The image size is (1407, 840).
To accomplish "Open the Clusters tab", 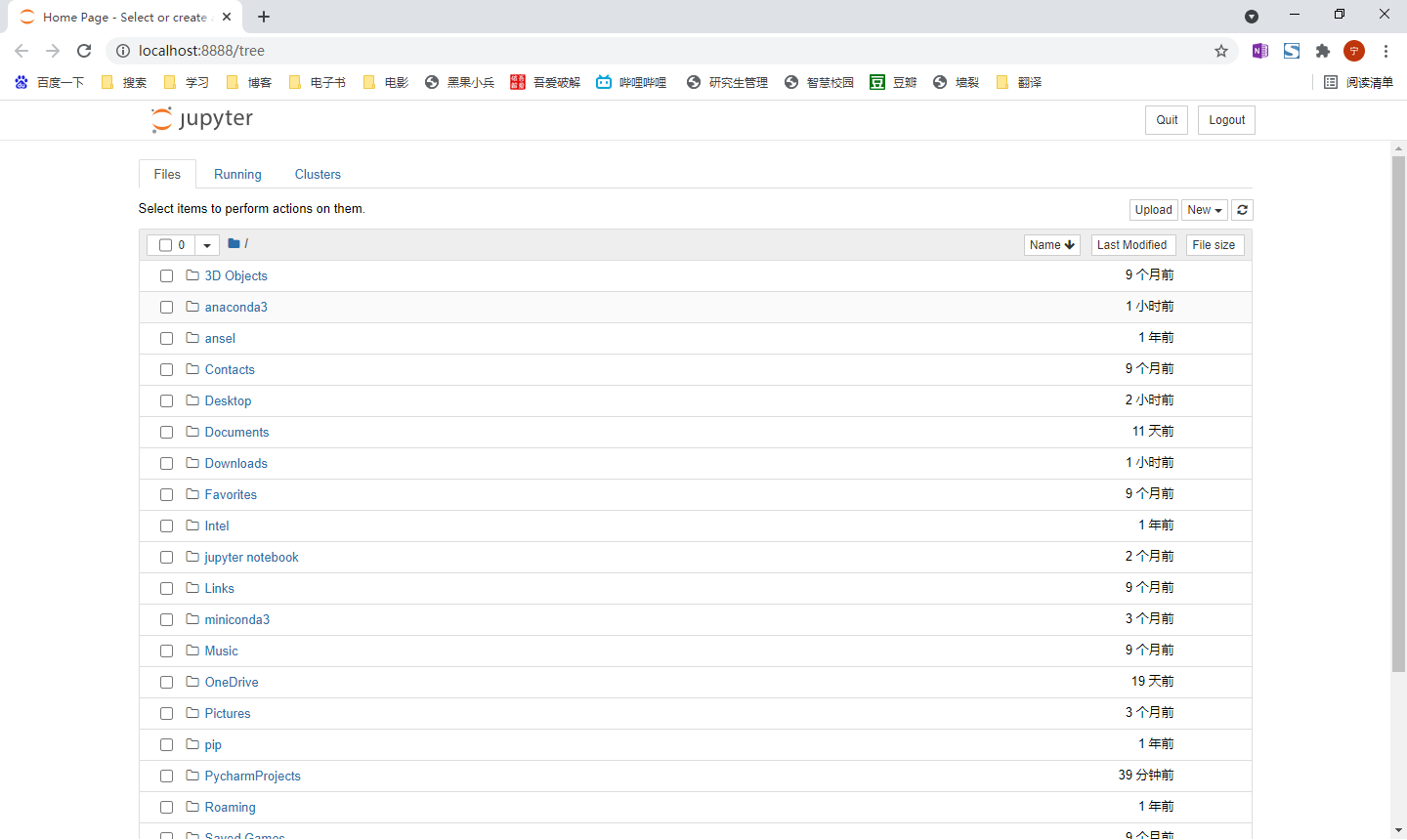I will [318, 174].
